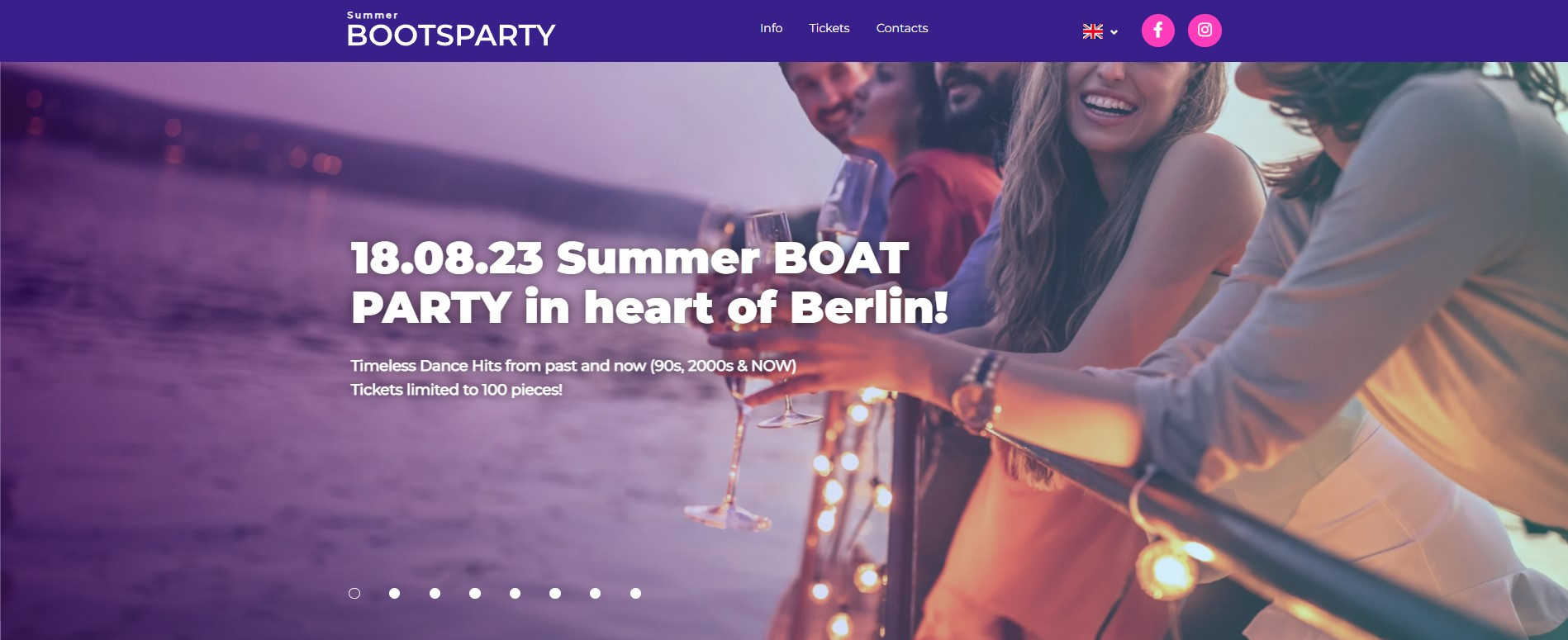Select the first slide indicator dot

(354, 593)
